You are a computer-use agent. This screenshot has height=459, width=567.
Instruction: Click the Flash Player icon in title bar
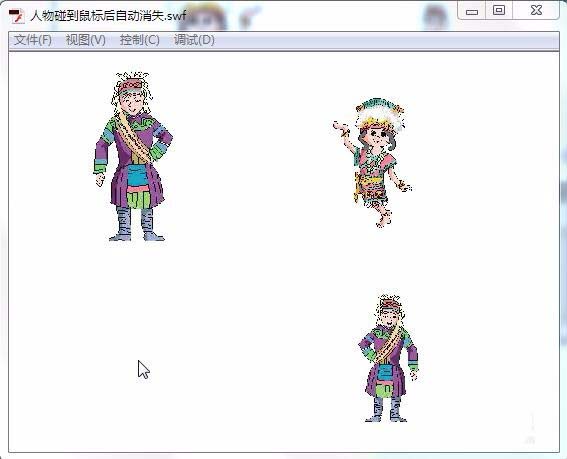click(x=16, y=16)
